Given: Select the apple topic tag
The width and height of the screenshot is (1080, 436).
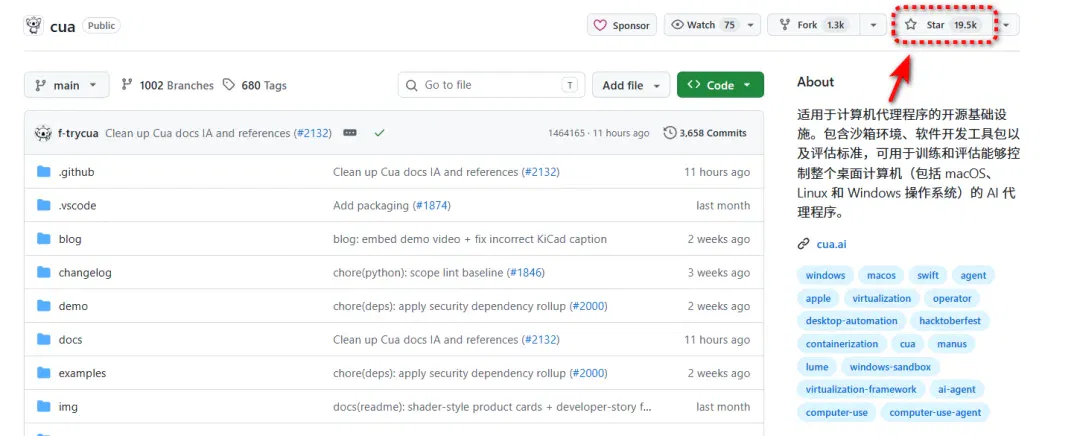Looking at the screenshot, I should 818,298.
